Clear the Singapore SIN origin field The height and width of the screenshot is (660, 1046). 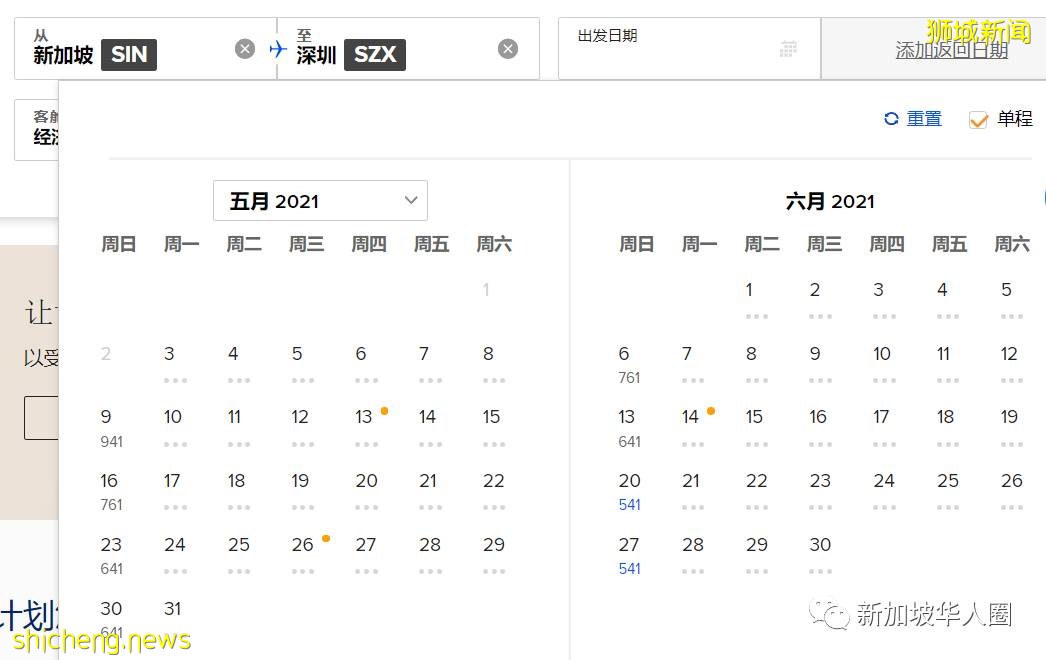coord(245,48)
